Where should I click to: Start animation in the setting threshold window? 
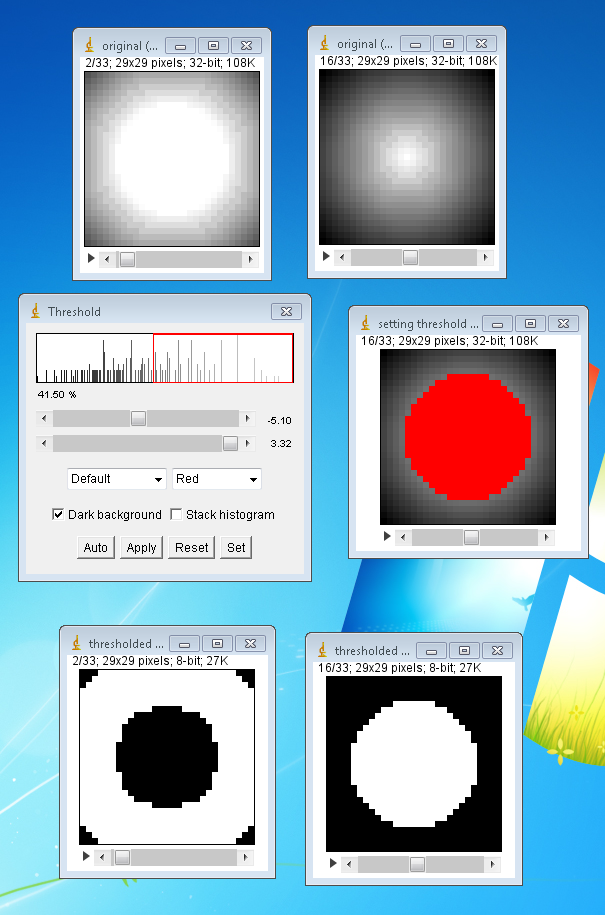pyautogui.click(x=387, y=537)
